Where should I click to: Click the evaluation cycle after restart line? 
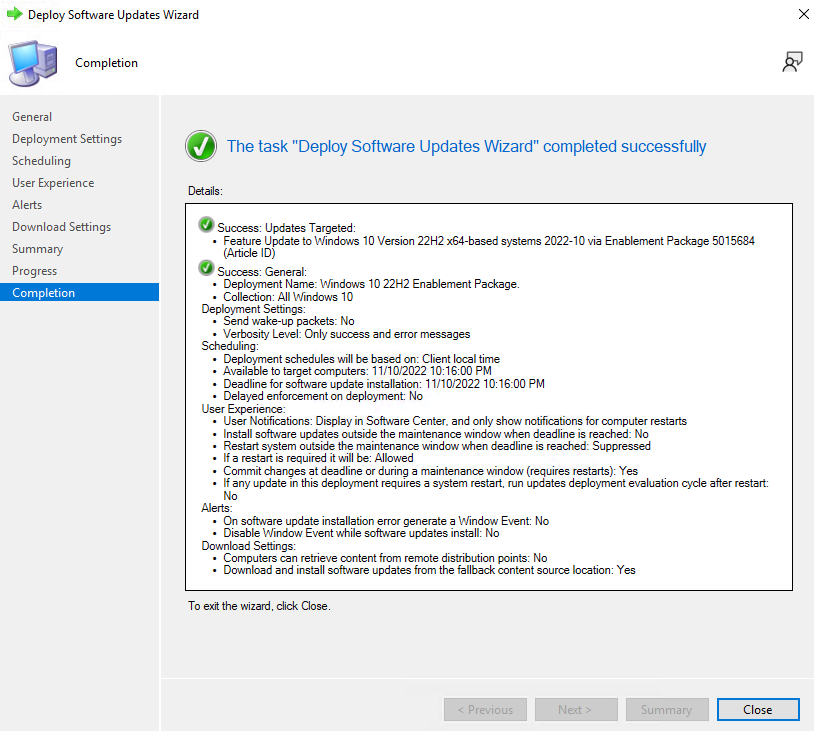[496, 489]
